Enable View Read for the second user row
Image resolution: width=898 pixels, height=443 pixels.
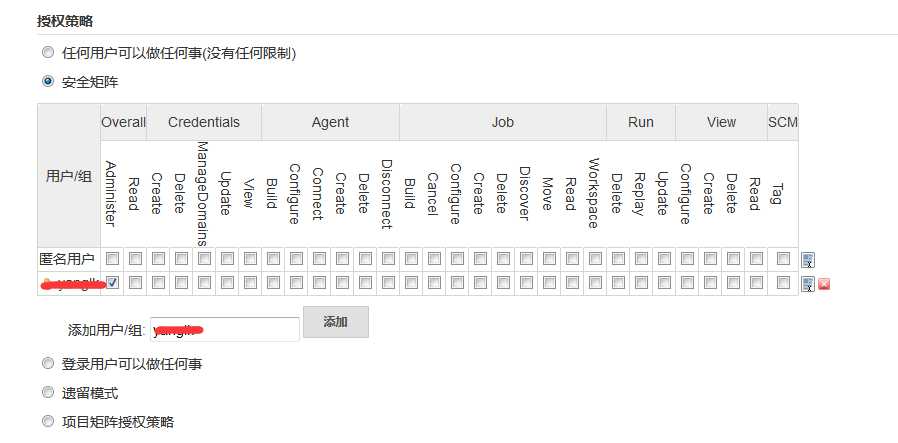(x=755, y=283)
